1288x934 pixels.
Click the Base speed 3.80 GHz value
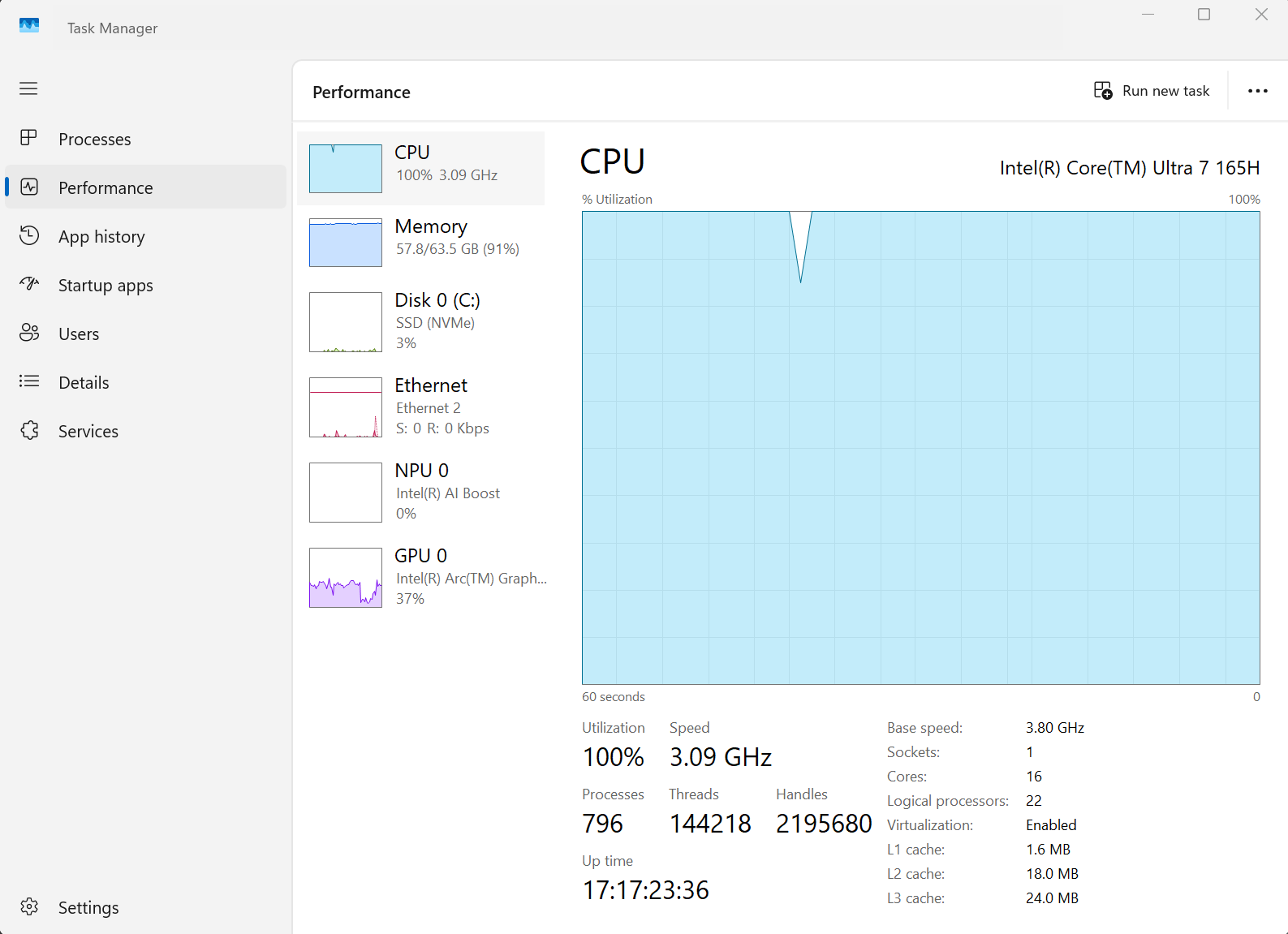[x=1055, y=728]
